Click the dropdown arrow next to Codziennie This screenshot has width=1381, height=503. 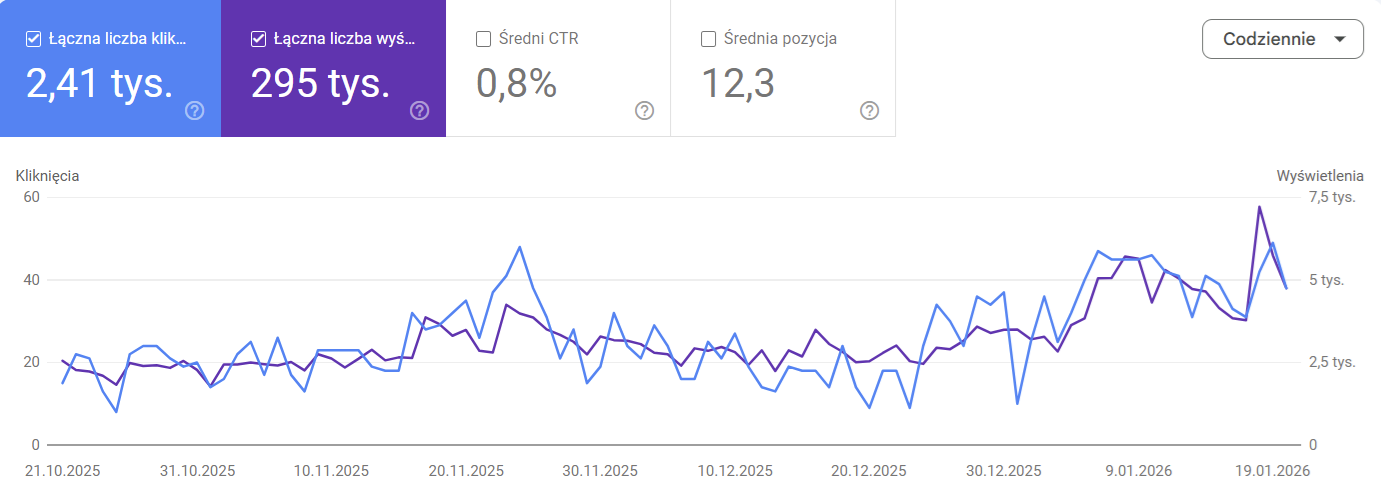click(1341, 40)
